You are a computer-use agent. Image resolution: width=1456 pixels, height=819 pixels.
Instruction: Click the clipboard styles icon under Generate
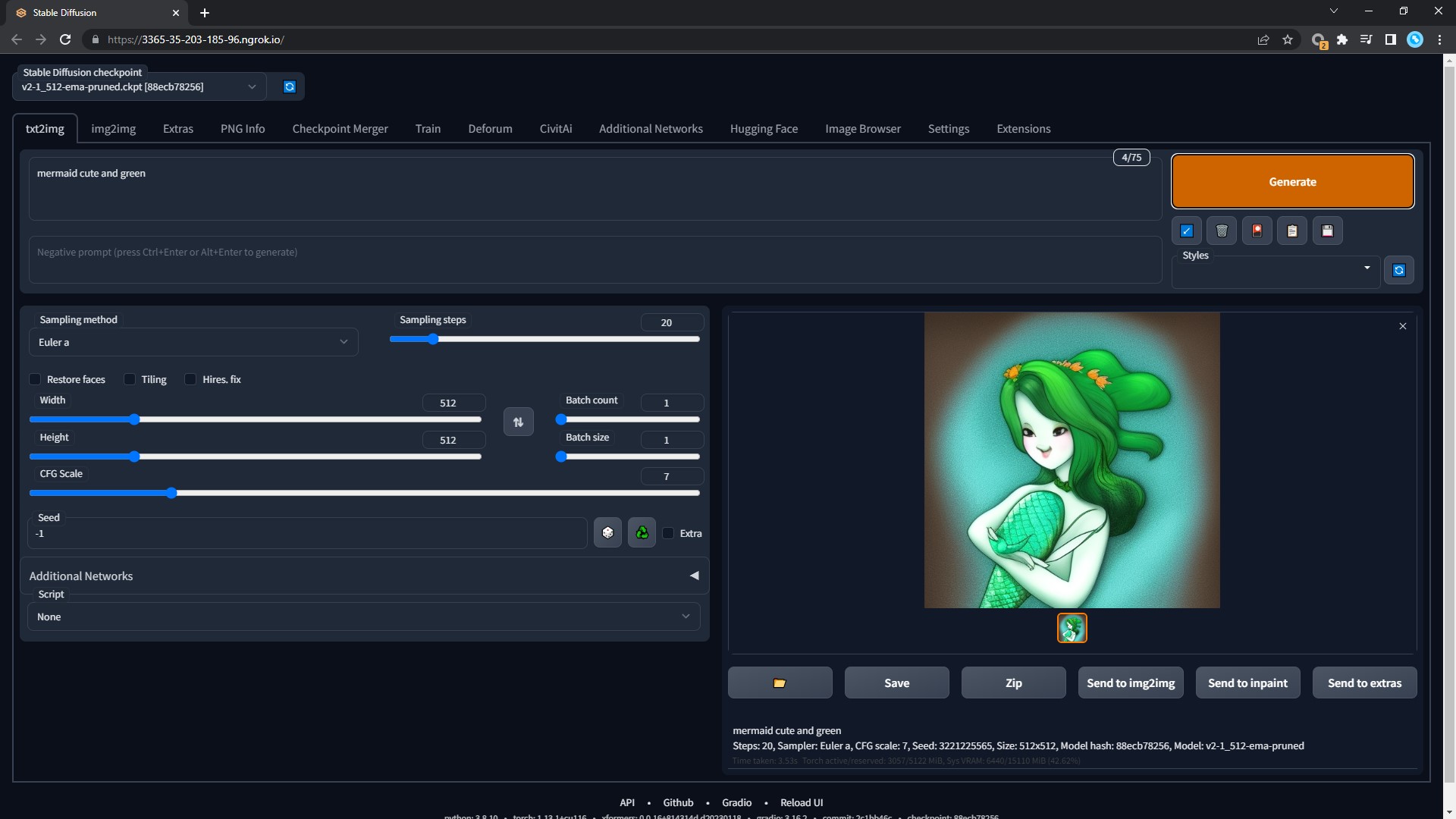1292,231
